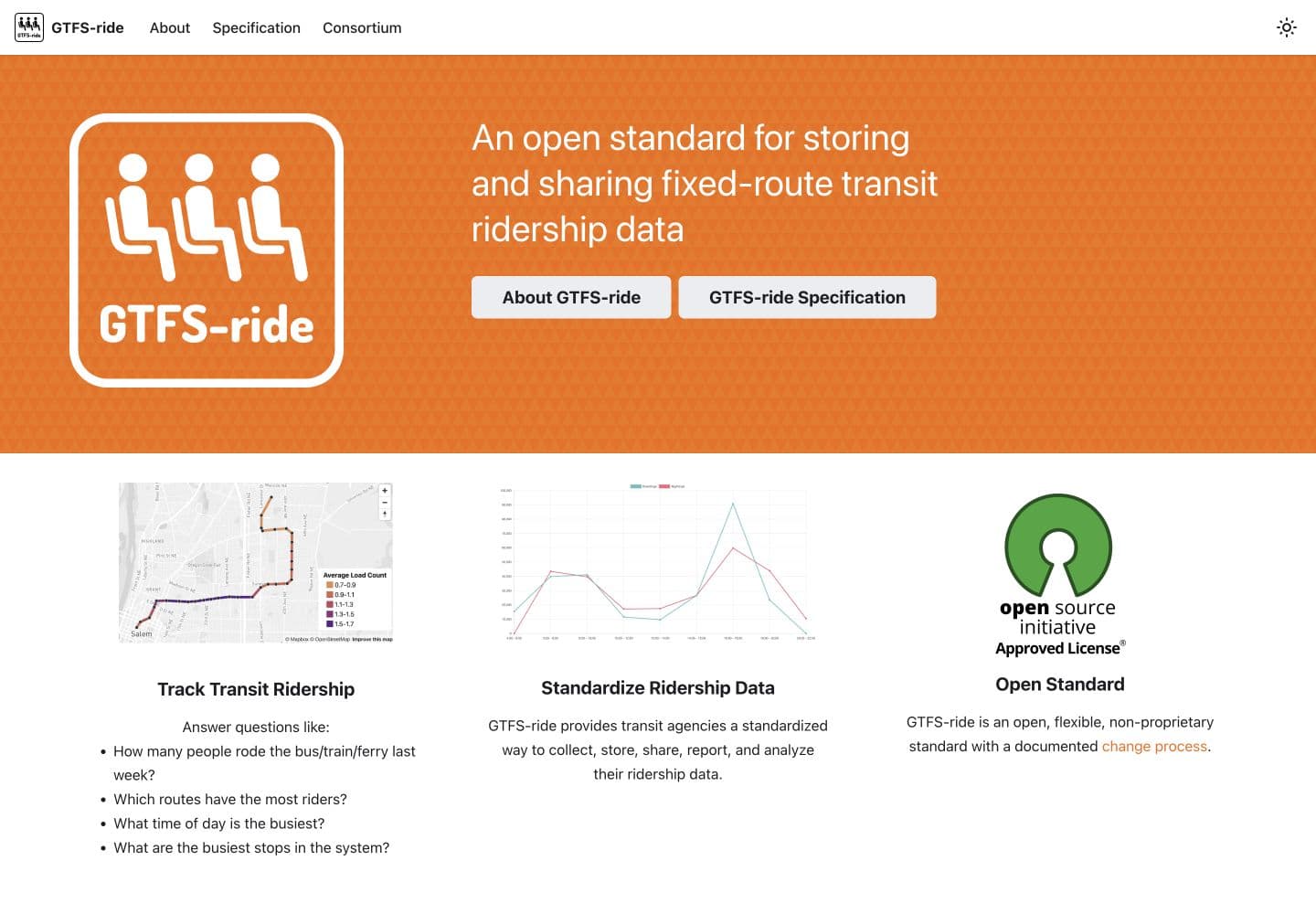The width and height of the screenshot is (1316, 914).
Task: Click the map zoom-in plus icon
Action: [x=385, y=491]
